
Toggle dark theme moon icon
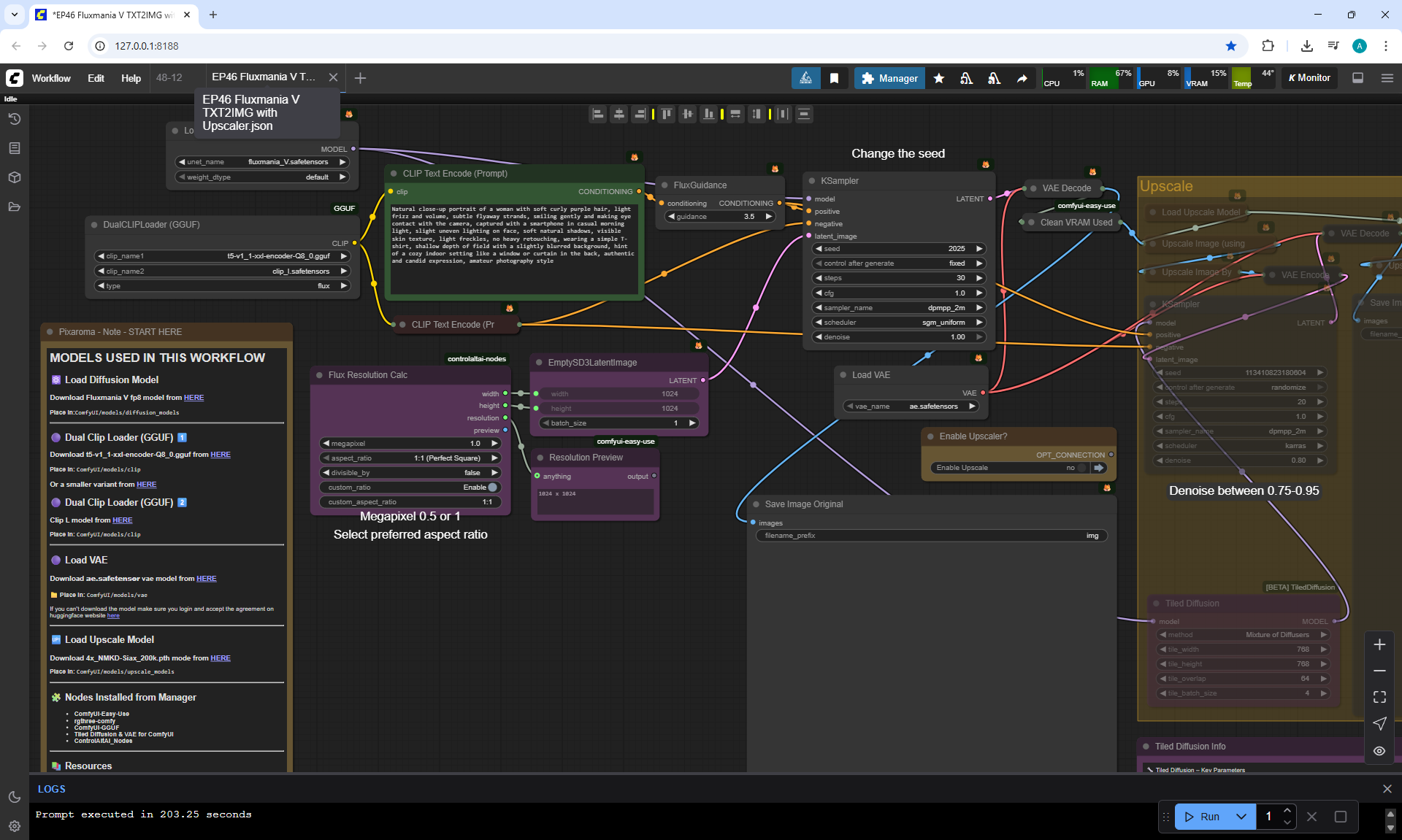(15, 797)
